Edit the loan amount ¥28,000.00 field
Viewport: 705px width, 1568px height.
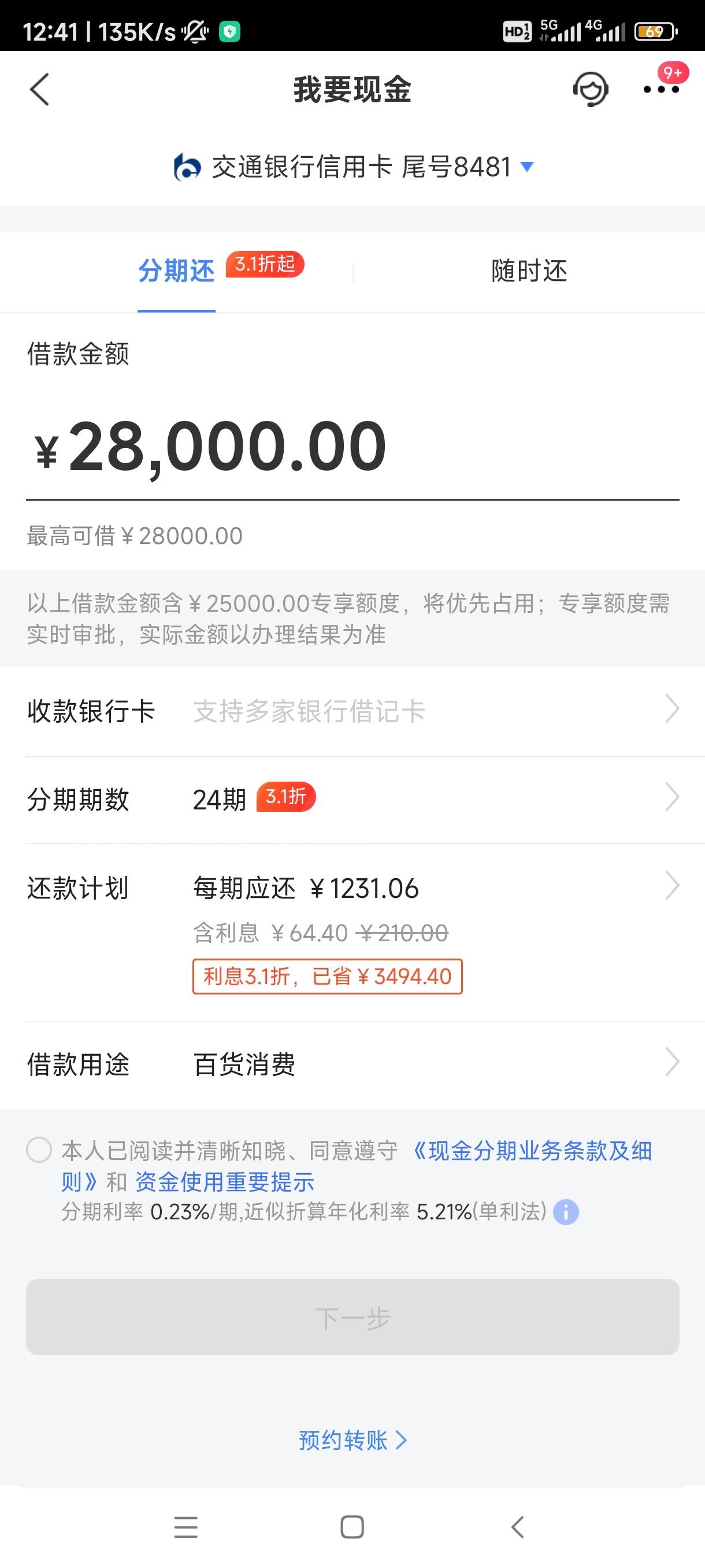353,448
